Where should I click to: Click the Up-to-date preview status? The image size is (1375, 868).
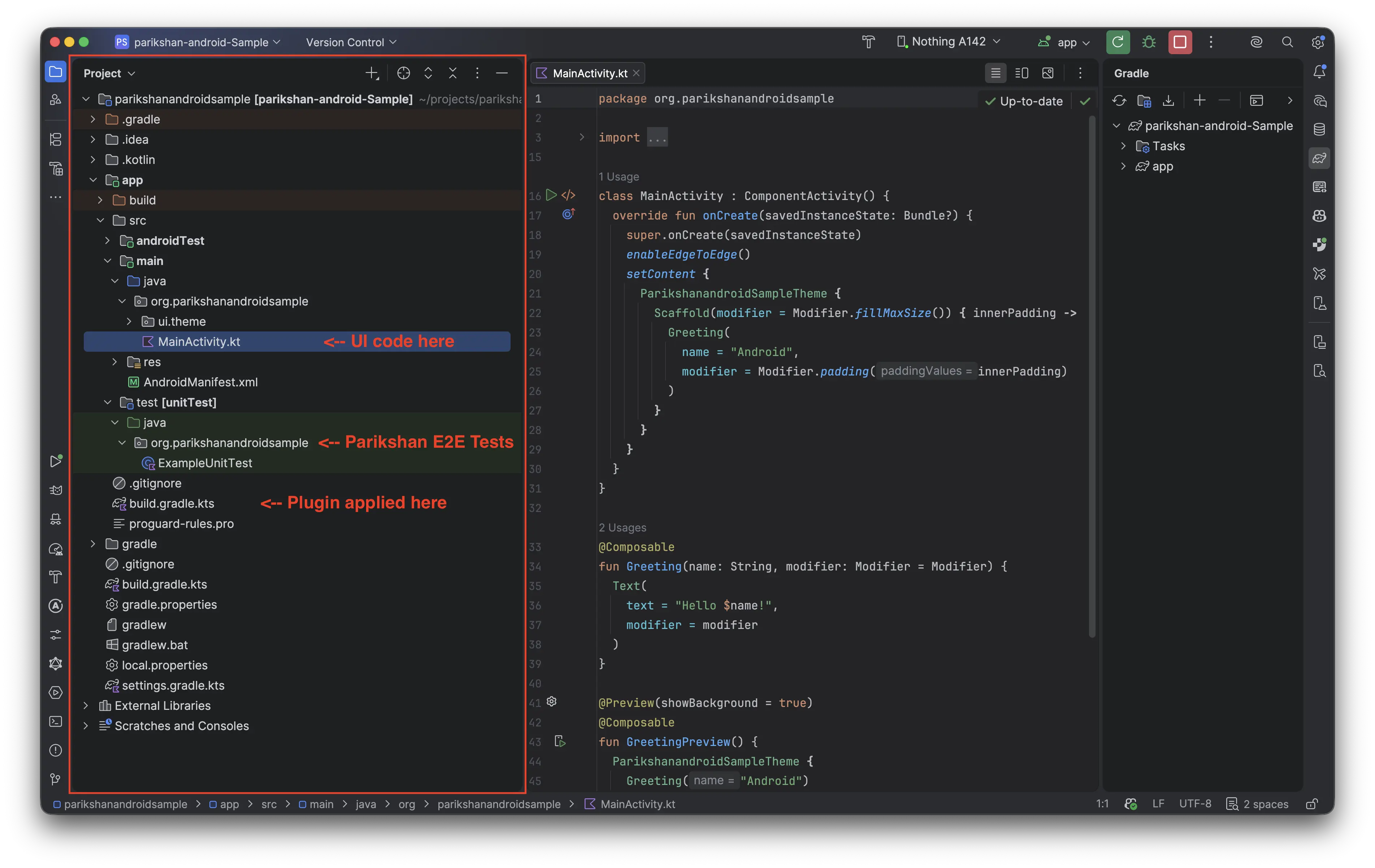pyautogui.click(x=1024, y=101)
